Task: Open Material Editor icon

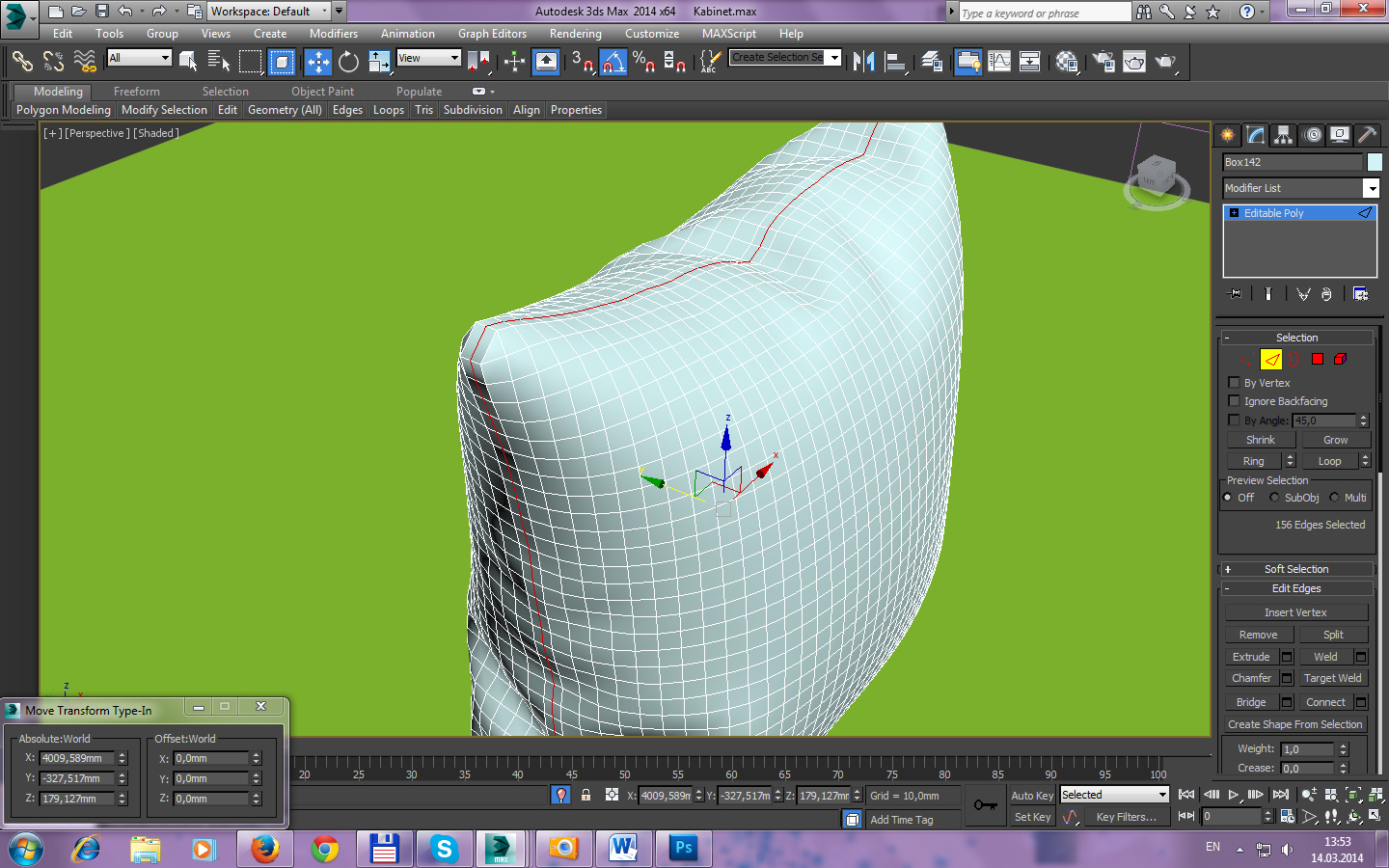Action: [1067, 62]
